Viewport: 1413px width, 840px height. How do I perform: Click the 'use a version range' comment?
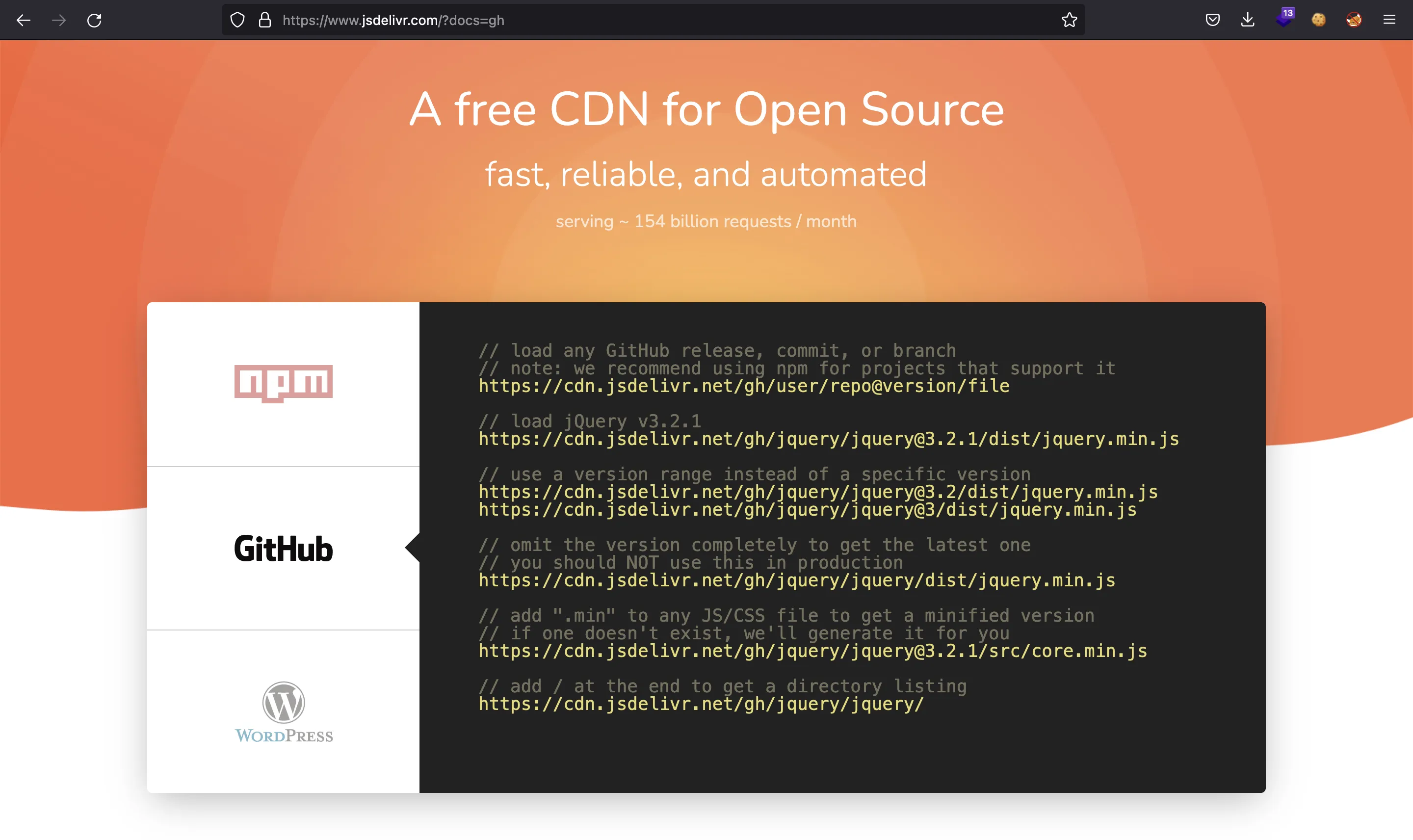point(754,474)
